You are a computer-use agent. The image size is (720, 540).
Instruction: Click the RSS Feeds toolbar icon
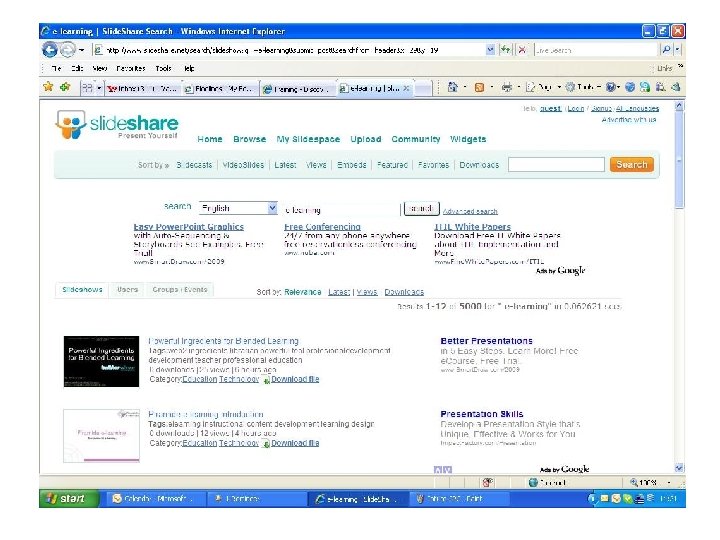click(x=479, y=87)
